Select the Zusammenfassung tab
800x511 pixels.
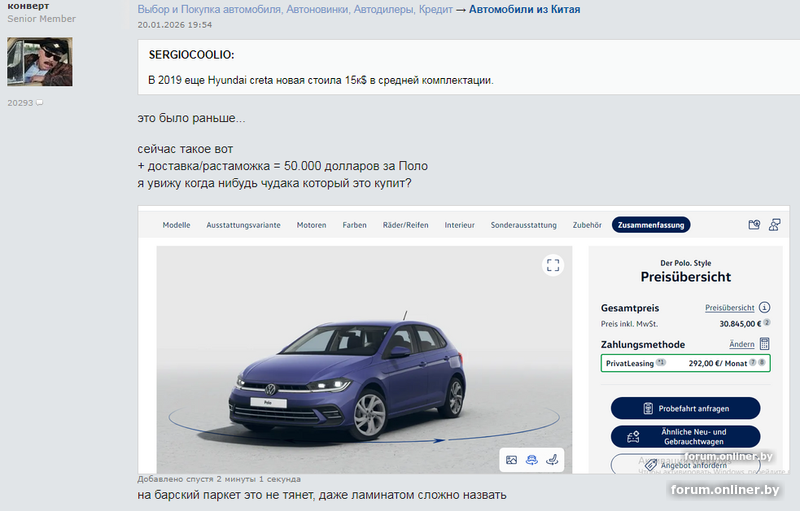coord(651,225)
